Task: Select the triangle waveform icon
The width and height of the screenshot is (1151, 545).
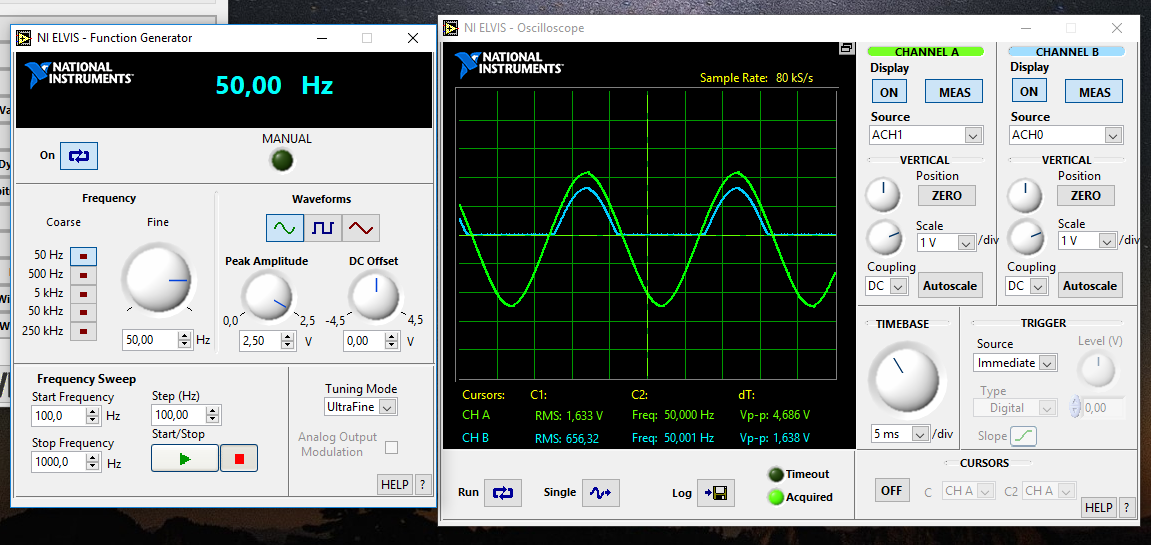Action: [x=361, y=228]
